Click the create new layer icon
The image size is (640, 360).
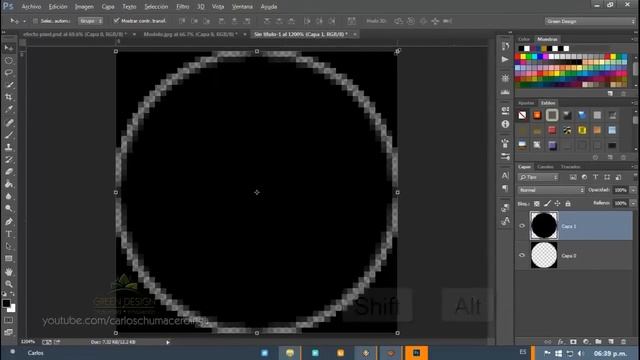pos(611,342)
